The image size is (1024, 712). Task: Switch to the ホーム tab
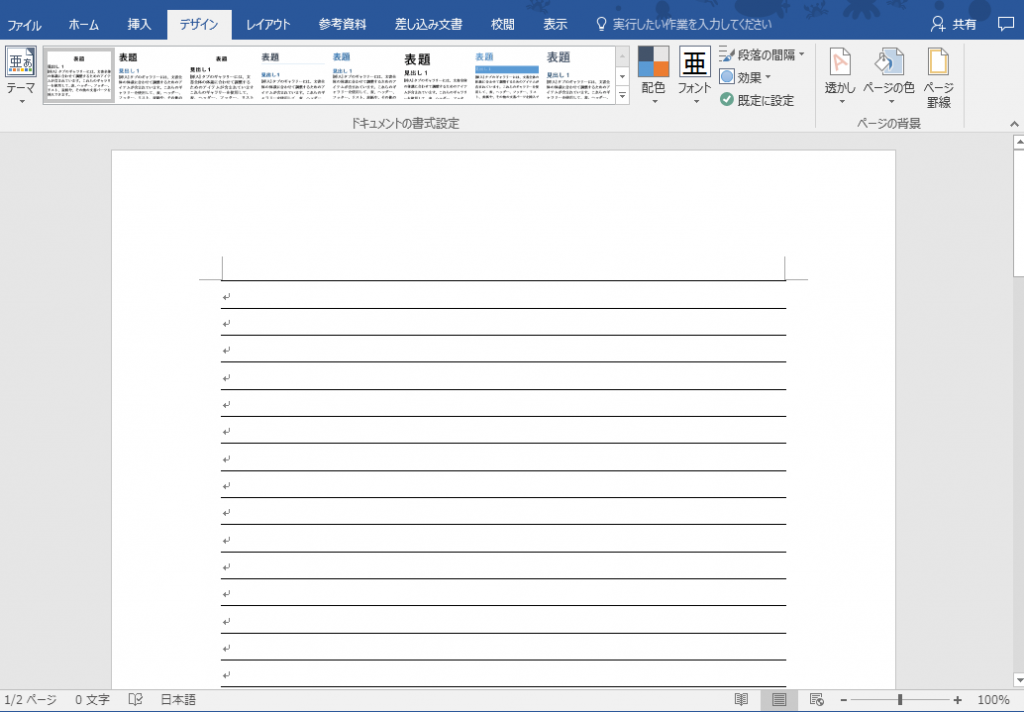coord(84,25)
